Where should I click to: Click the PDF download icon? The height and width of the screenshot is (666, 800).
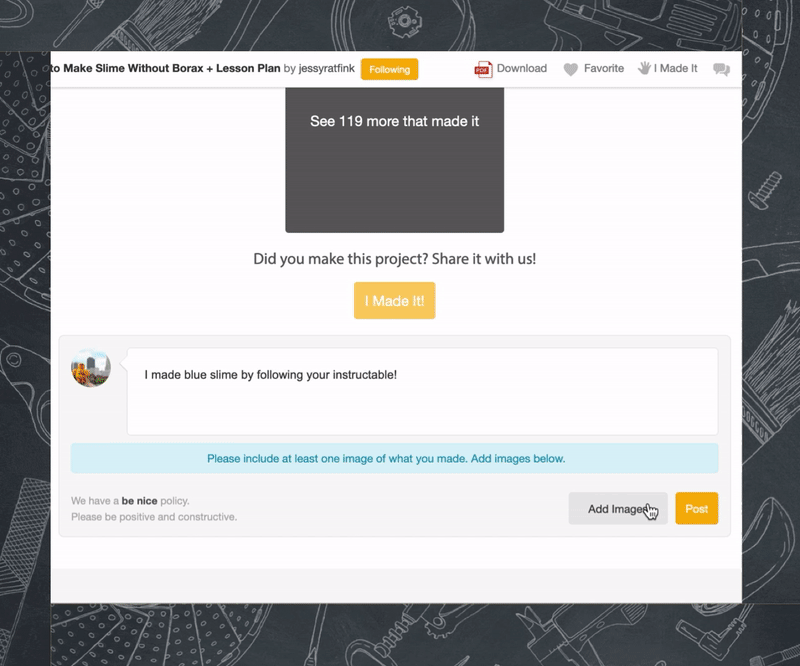tap(483, 69)
